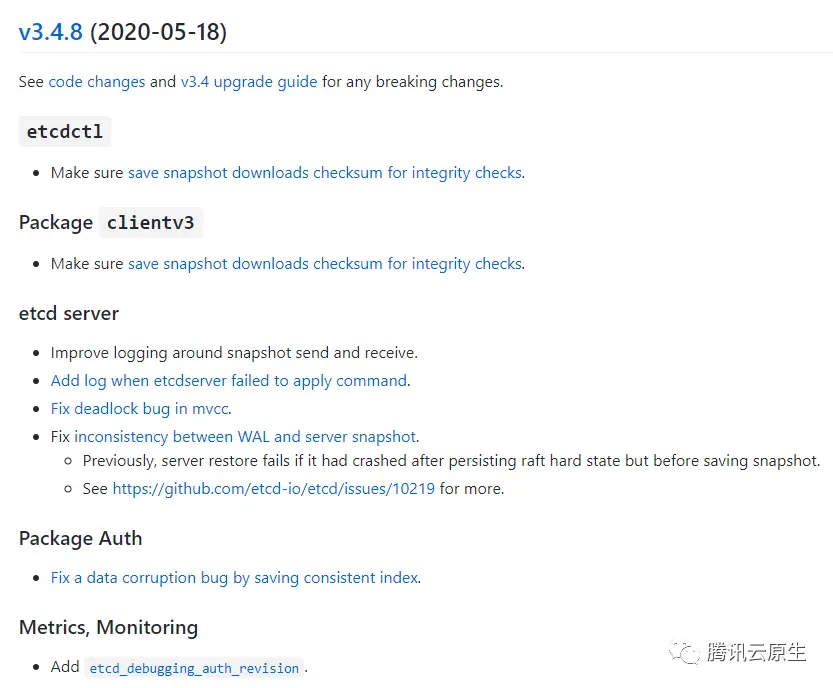The image size is (833, 688).
Task: Click the 'Improve logging around snapshot' bullet text
Action: [x=234, y=353]
